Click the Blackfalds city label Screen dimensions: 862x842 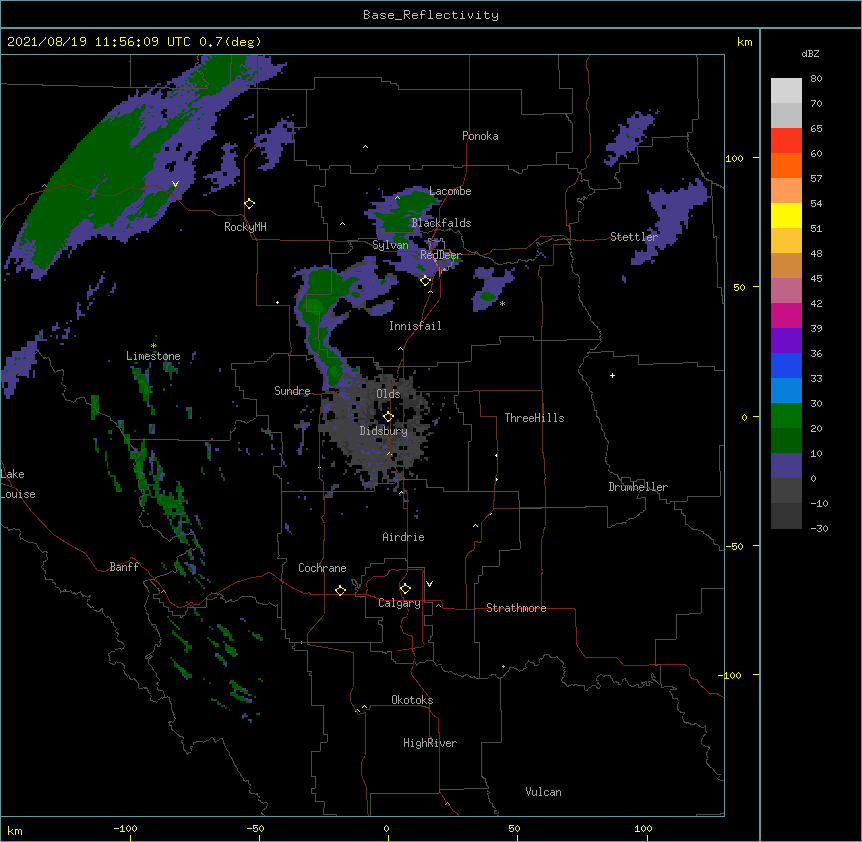click(x=441, y=223)
